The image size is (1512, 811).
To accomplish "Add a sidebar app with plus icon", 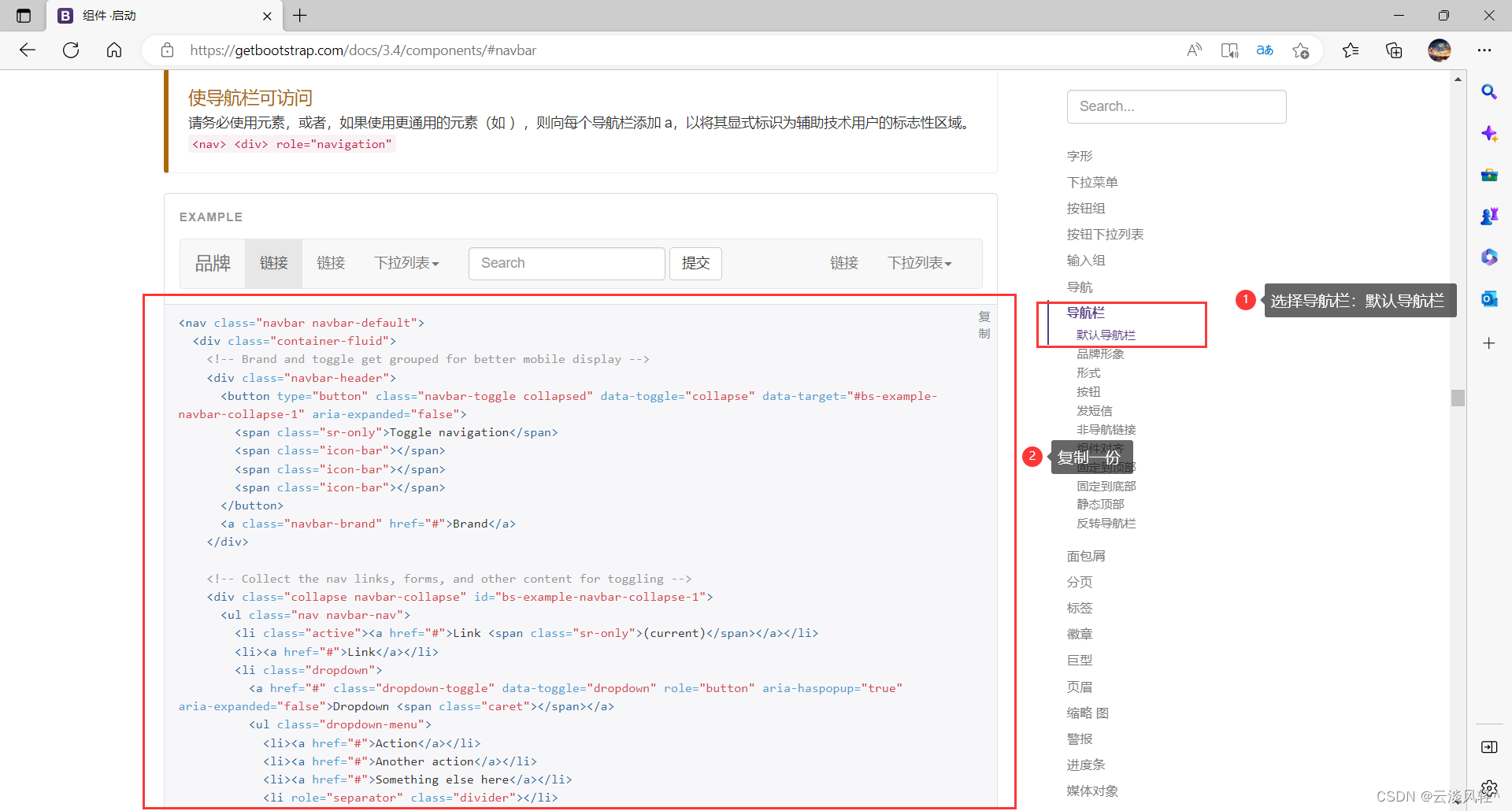I will [x=1489, y=343].
